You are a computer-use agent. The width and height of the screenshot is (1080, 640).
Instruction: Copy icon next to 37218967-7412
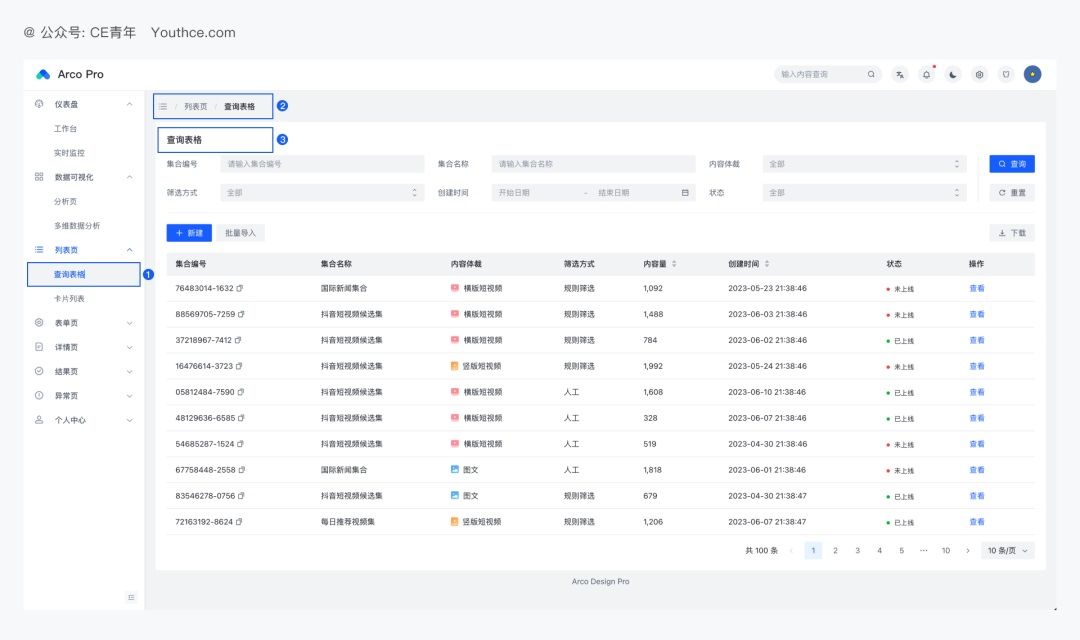tap(238, 340)
